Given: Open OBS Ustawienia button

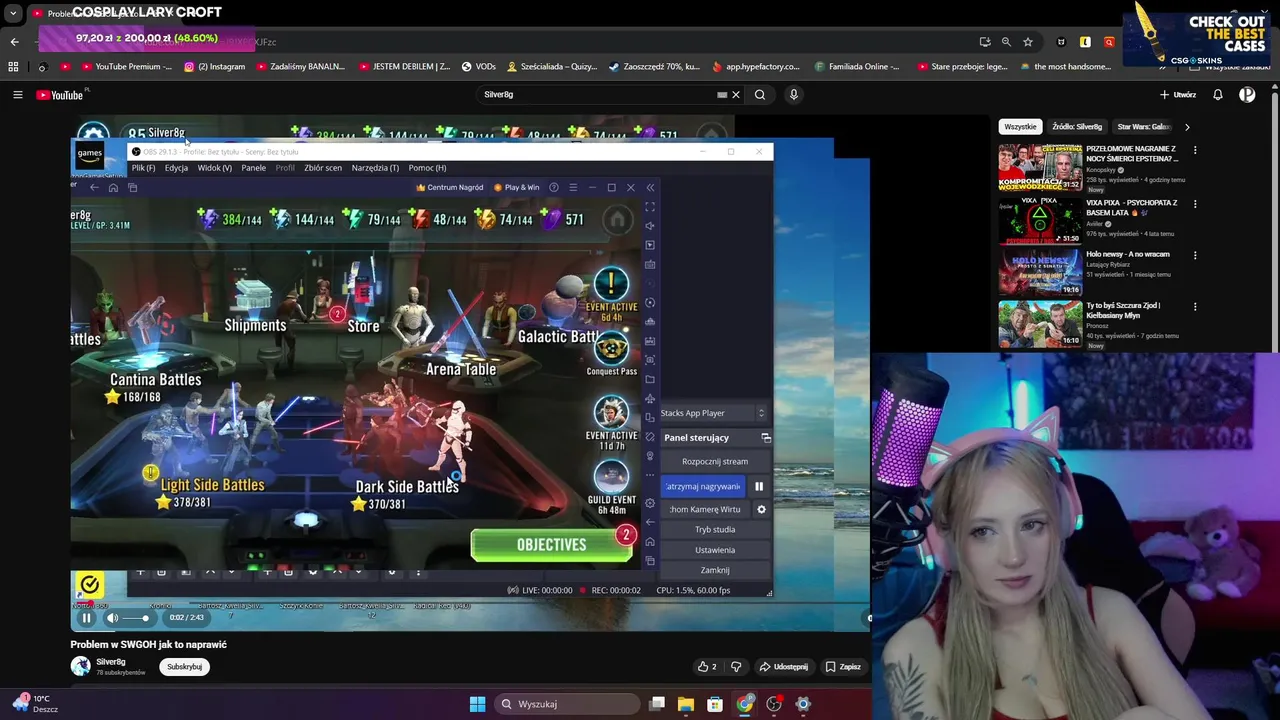Looking at the screenshot, I should (x=714, y=550).
